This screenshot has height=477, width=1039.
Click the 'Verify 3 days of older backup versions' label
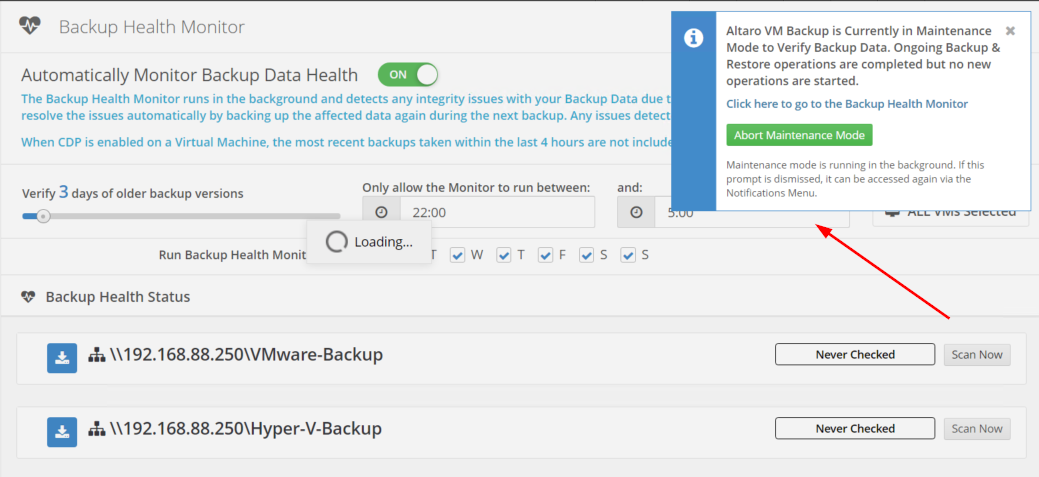tap(133, 193)
